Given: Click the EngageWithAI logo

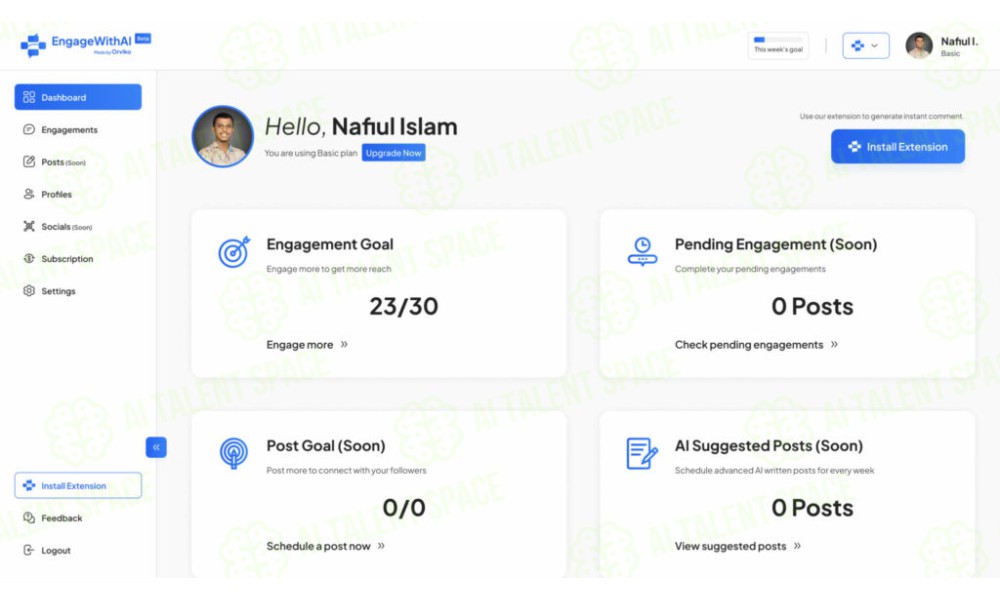Looking at the screenshot, I should click(x=85, y=45).
